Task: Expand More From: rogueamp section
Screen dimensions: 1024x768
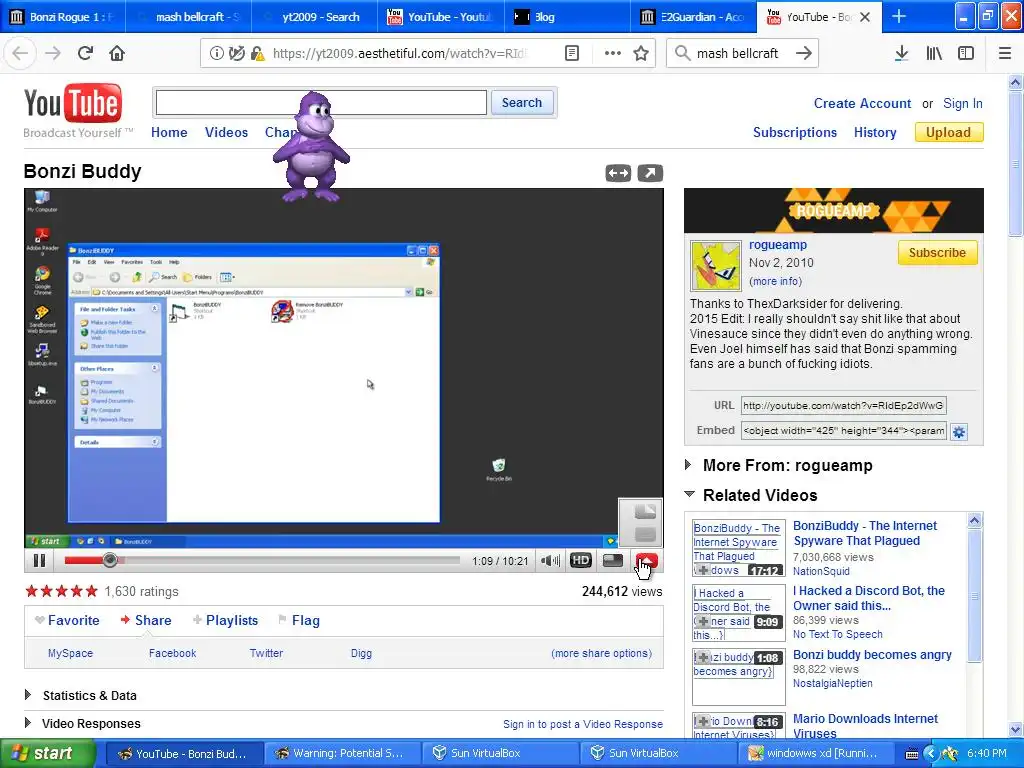Action: coord(688,465)
